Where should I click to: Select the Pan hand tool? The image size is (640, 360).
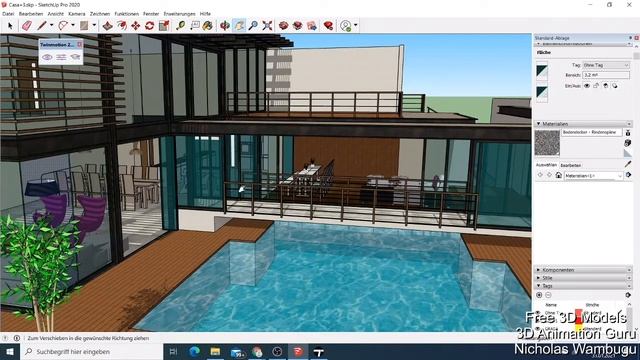coord(239,26)
